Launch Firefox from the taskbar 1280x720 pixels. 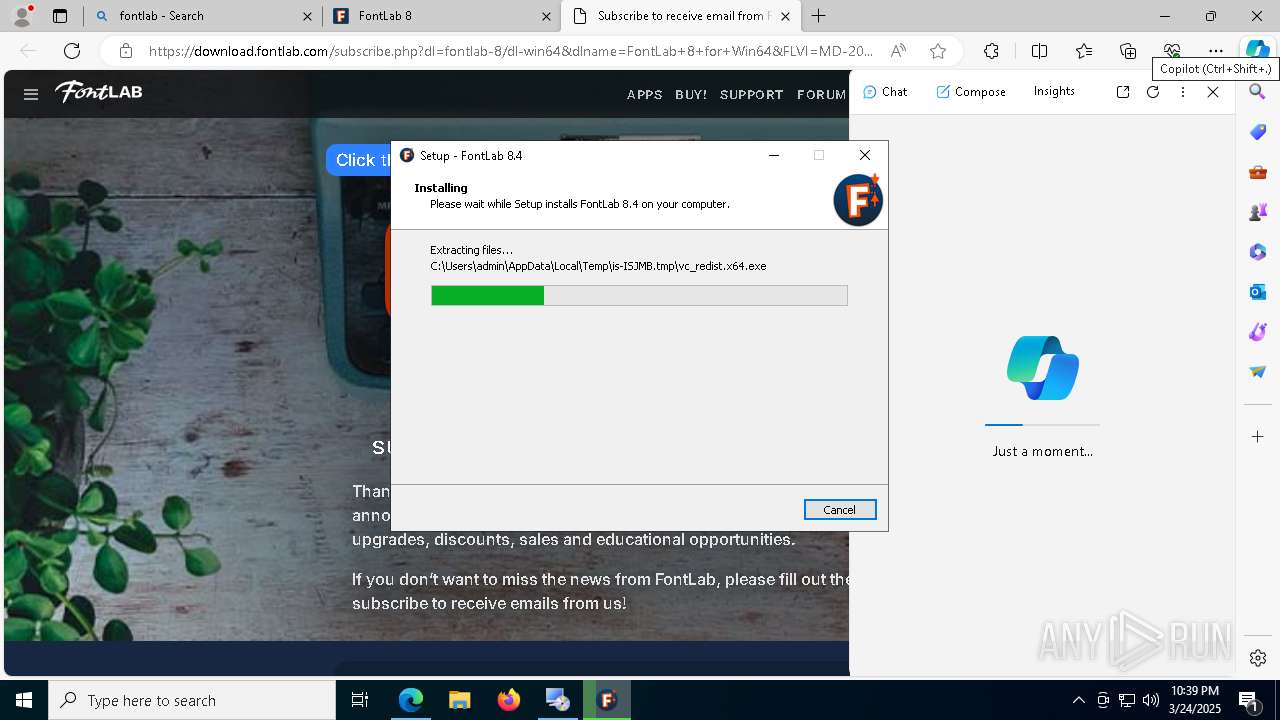[509, 700]
